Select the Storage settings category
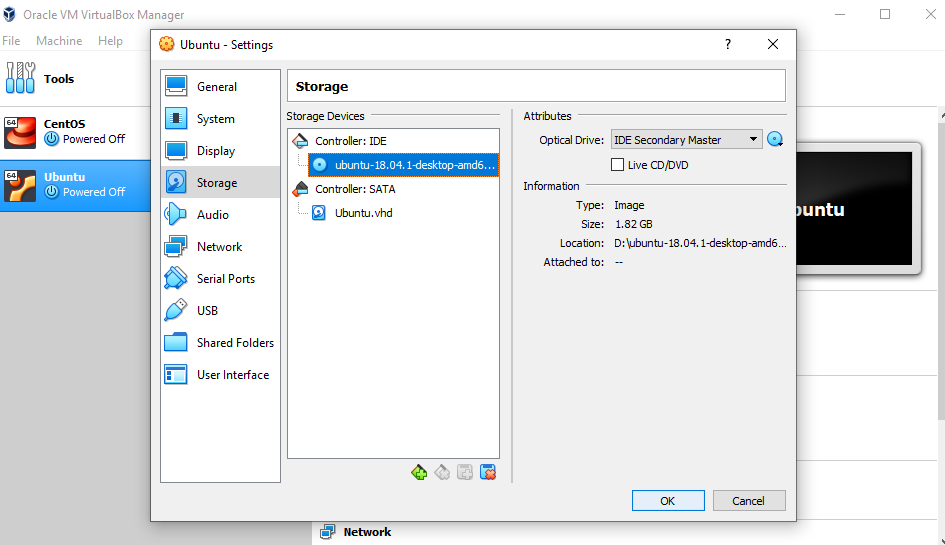This screenshot has height=545, width=945. click(220, 182)
